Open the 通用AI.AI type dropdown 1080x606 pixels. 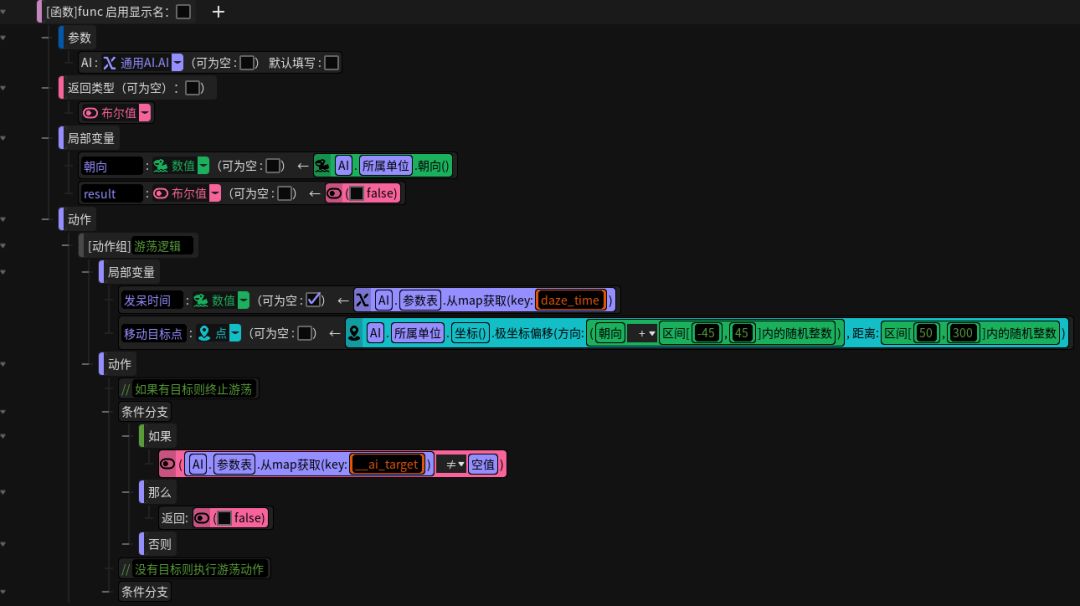coord(178,63)
